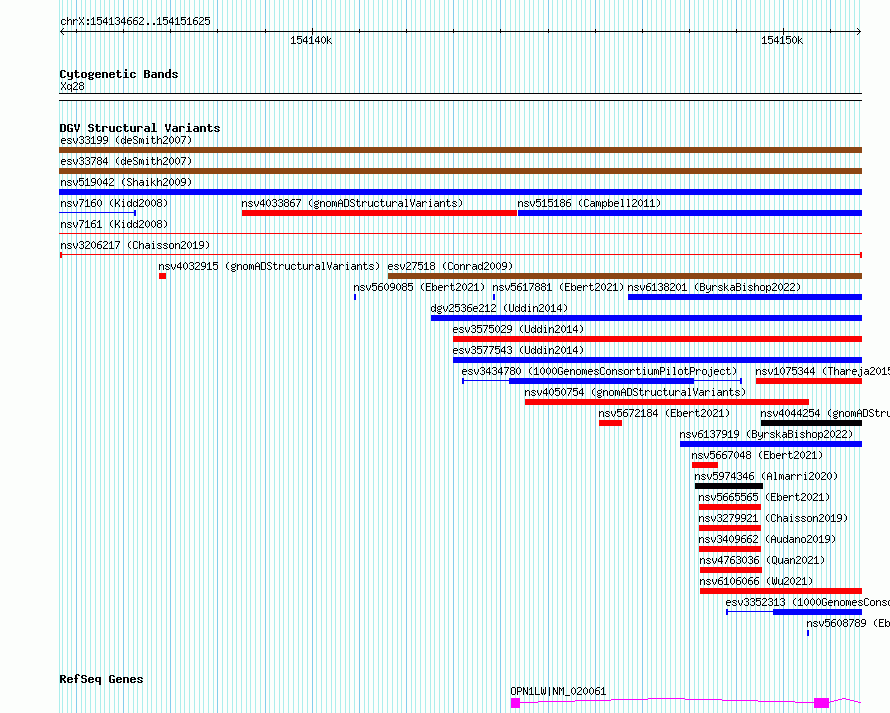The image size is (890, 713).
Task: Click the blue dgv2536e212 feature bar
Action: point(646,318)
